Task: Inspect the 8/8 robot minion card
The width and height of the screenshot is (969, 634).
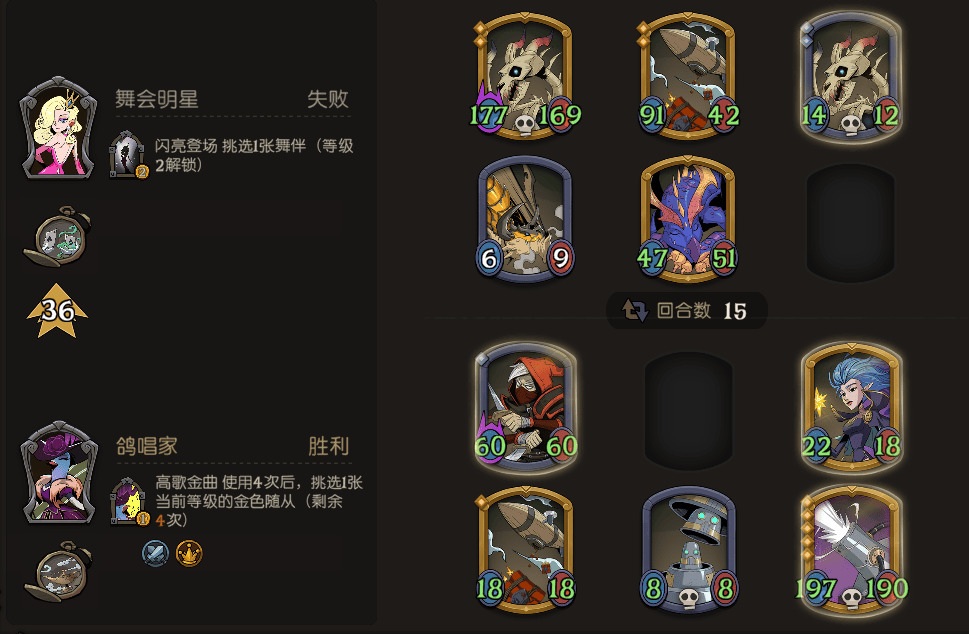Action: tap(688, 550)
